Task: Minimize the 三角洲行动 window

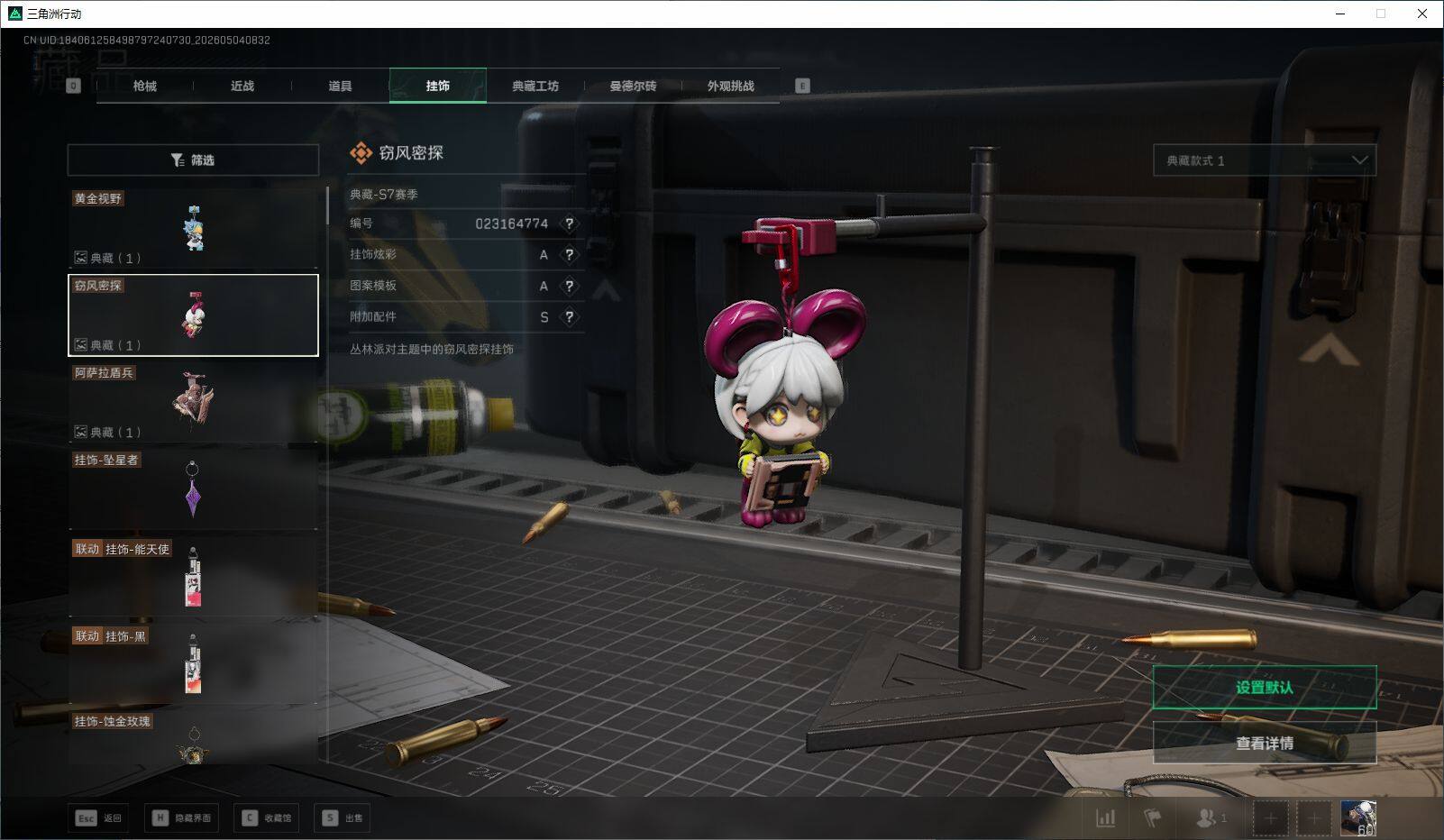Action: point(1339,14)
